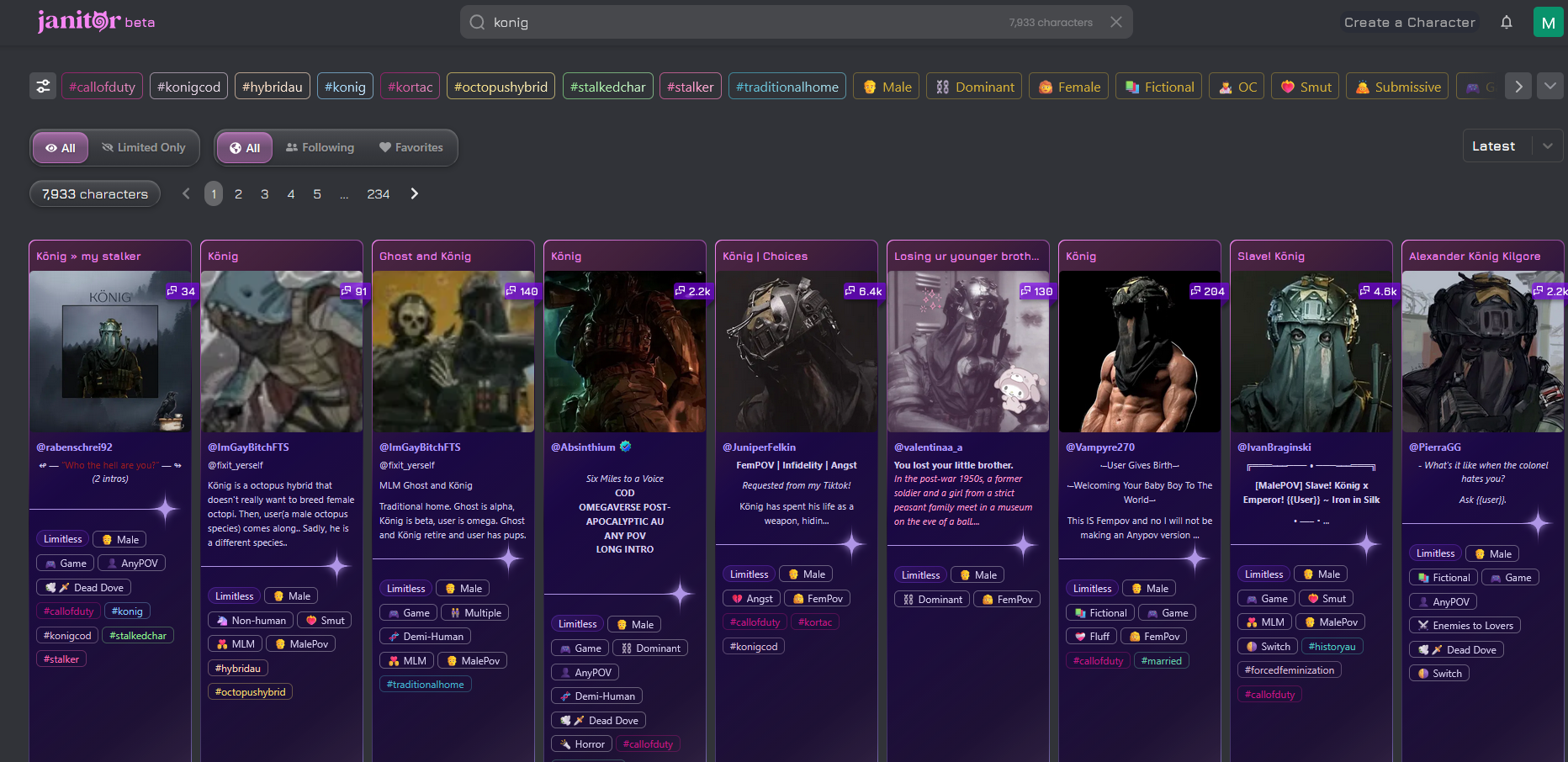Viewport: 1568px width, 762px height.
Task: Click the Horror tag on Absinthium card
Action: (x=581, y=744)
